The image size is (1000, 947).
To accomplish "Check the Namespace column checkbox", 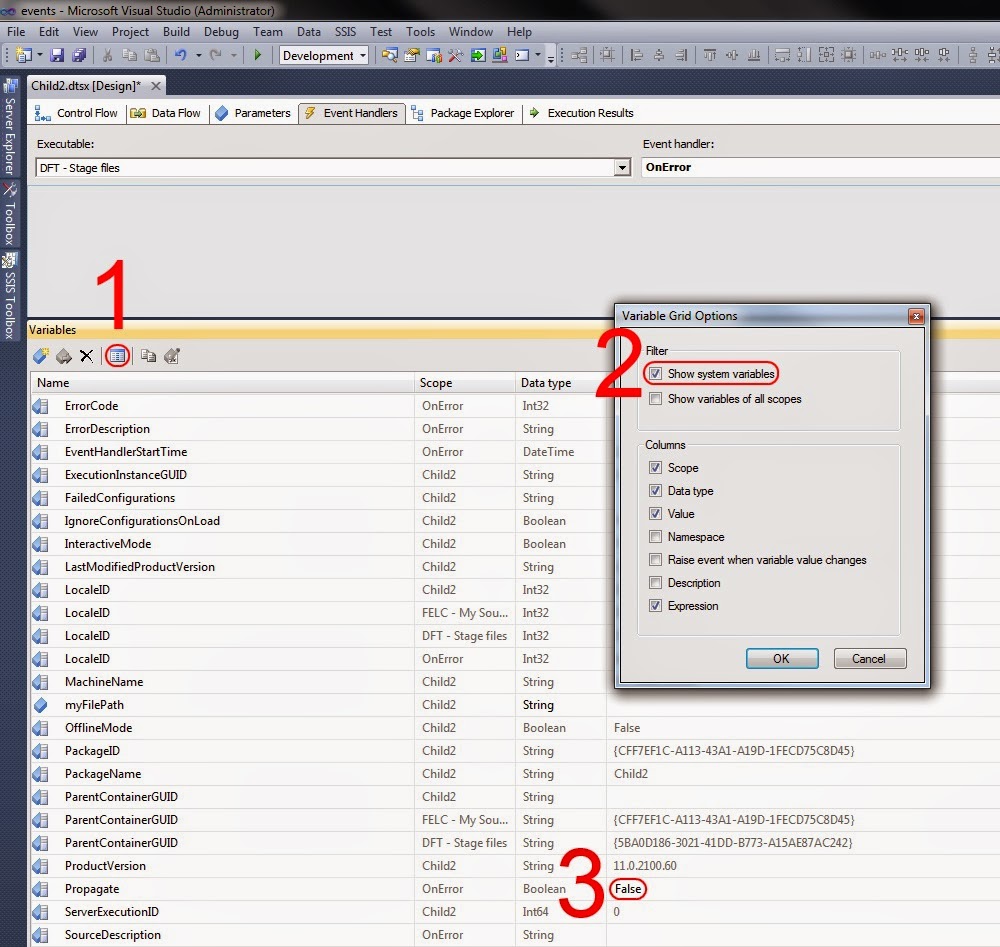I will coord(656,536).
